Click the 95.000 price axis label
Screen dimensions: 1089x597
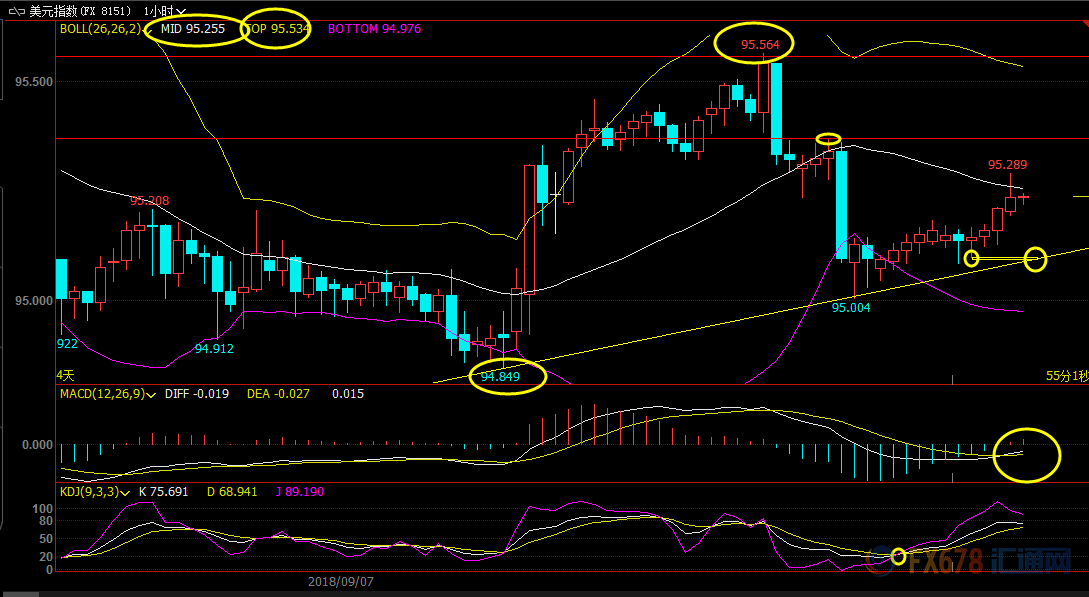pyautogui.click(x=34, y=301)
